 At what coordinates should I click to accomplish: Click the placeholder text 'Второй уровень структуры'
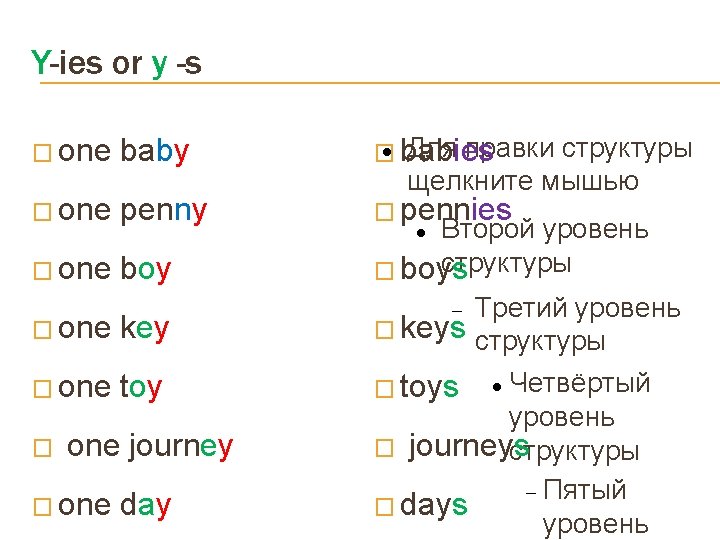pos(545,246)
